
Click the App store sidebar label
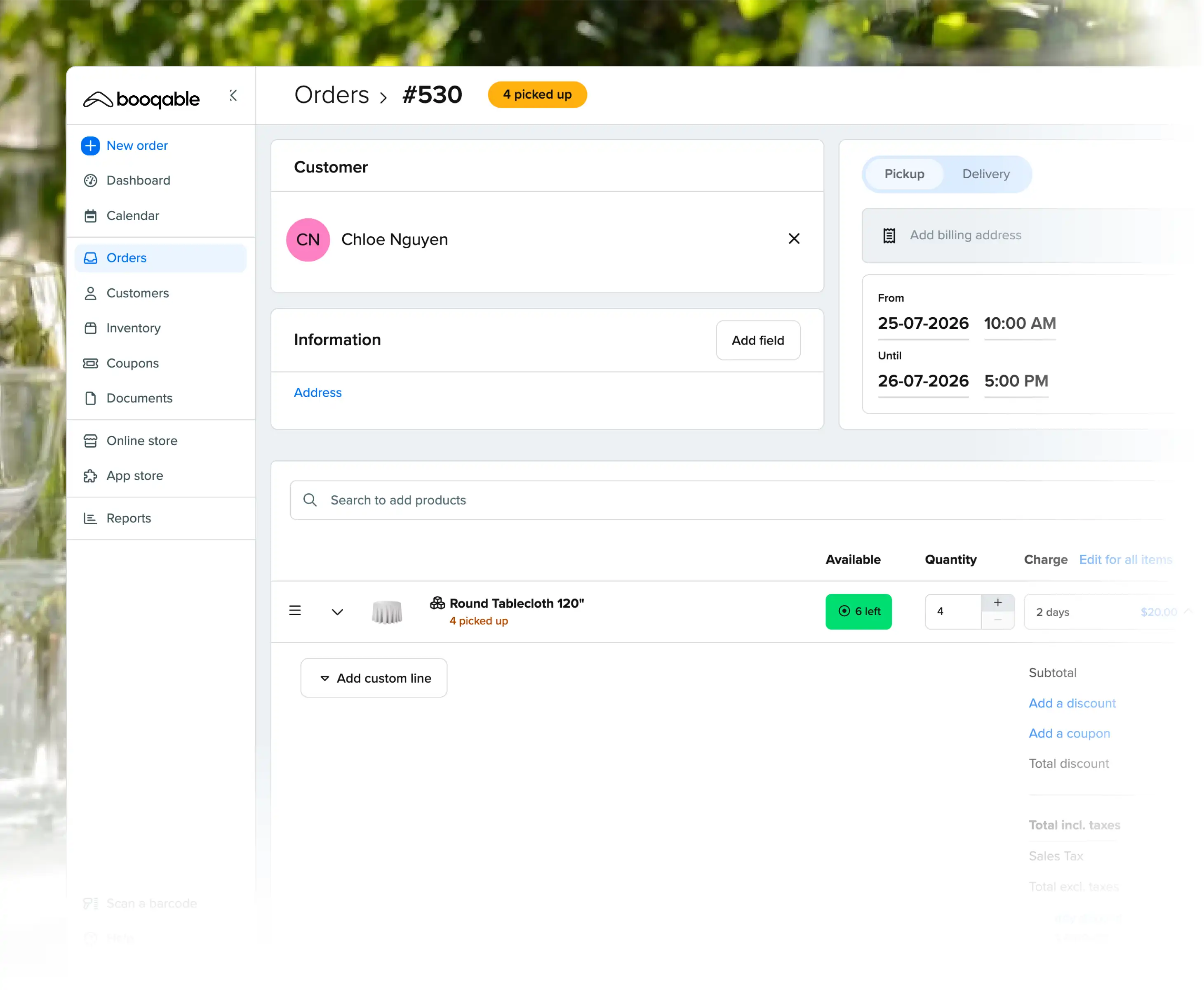tap(134, 476)
